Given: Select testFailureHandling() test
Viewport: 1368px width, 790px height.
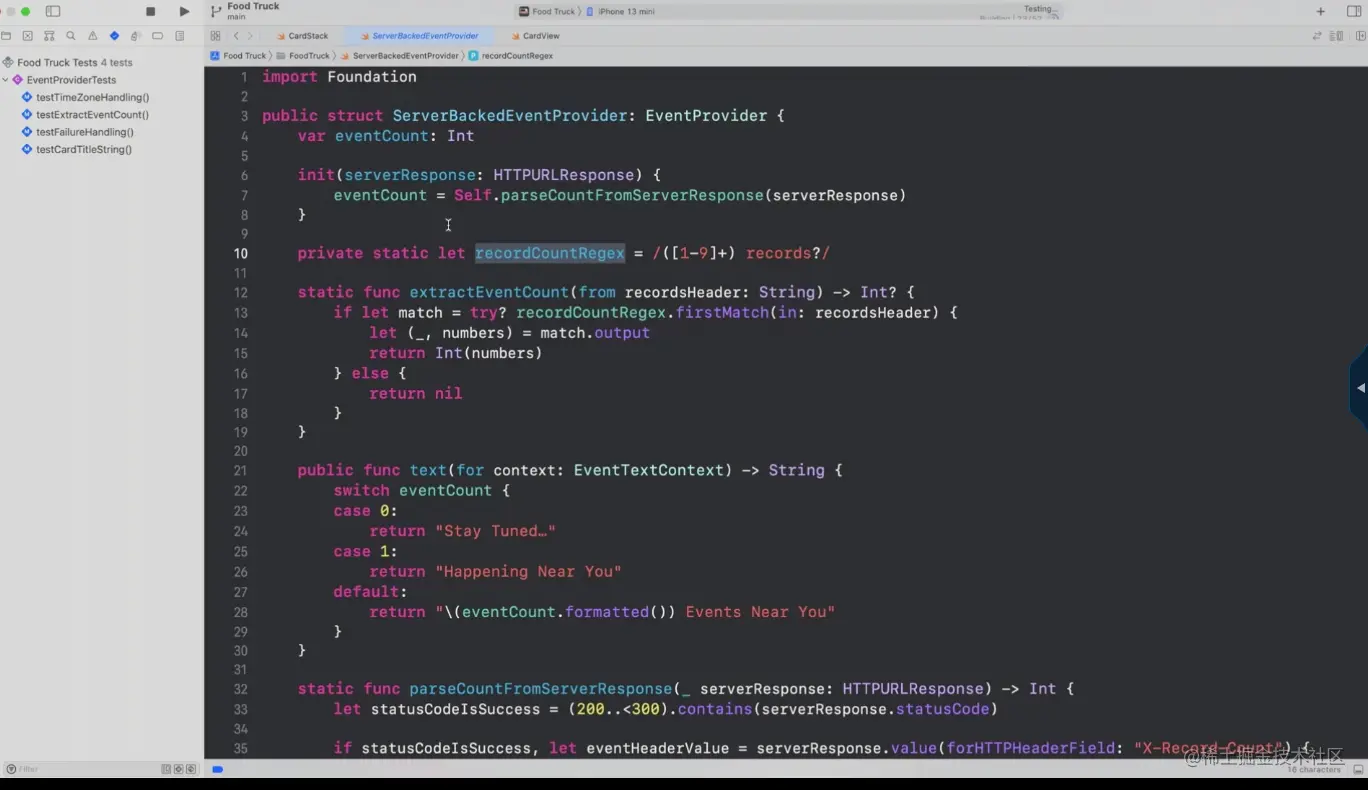Looking at the screenshot, I should (85, 132).
